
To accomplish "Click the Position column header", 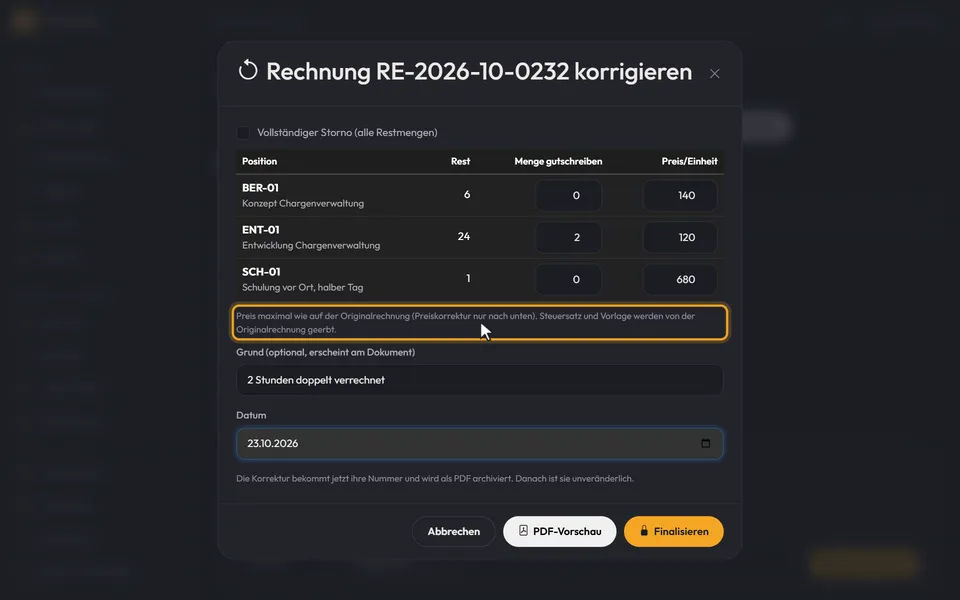I will (x=260, y=162).
